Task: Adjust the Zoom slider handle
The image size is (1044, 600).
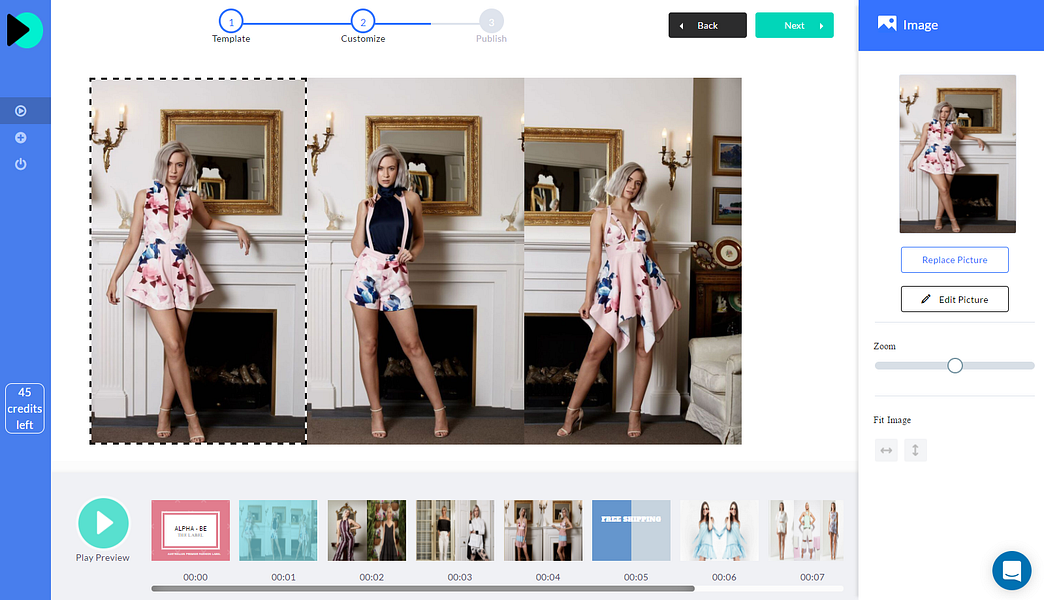Action: point(955,366)
